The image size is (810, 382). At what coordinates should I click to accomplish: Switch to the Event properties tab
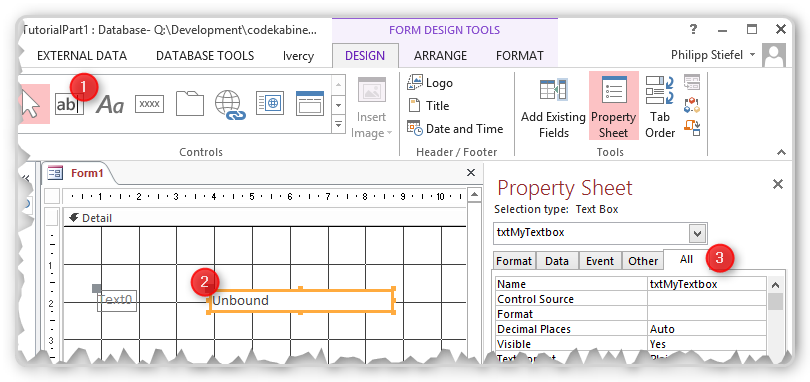click(x=600, y=261)
